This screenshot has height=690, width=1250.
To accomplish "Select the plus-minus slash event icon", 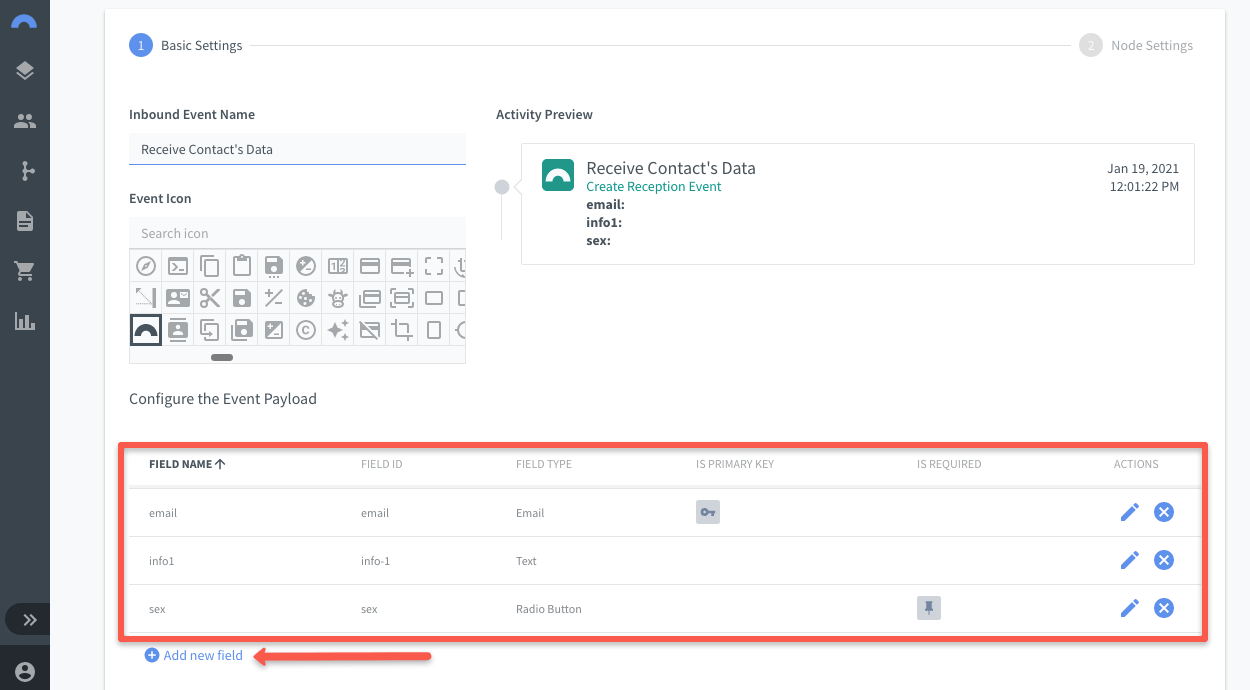I will 274,298.
